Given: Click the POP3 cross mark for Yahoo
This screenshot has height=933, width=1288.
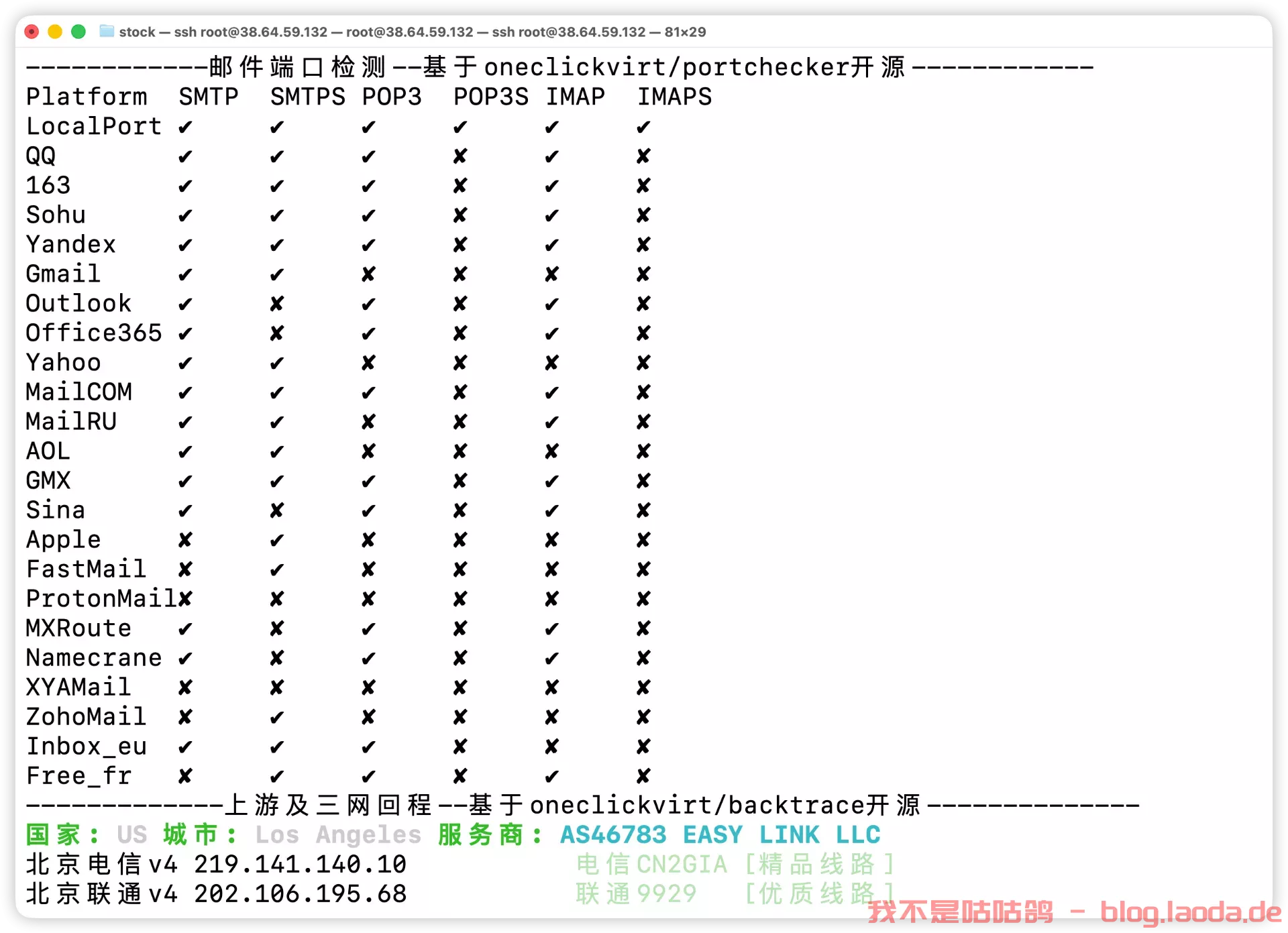Looking at the screenshot, I should [368, 363].
